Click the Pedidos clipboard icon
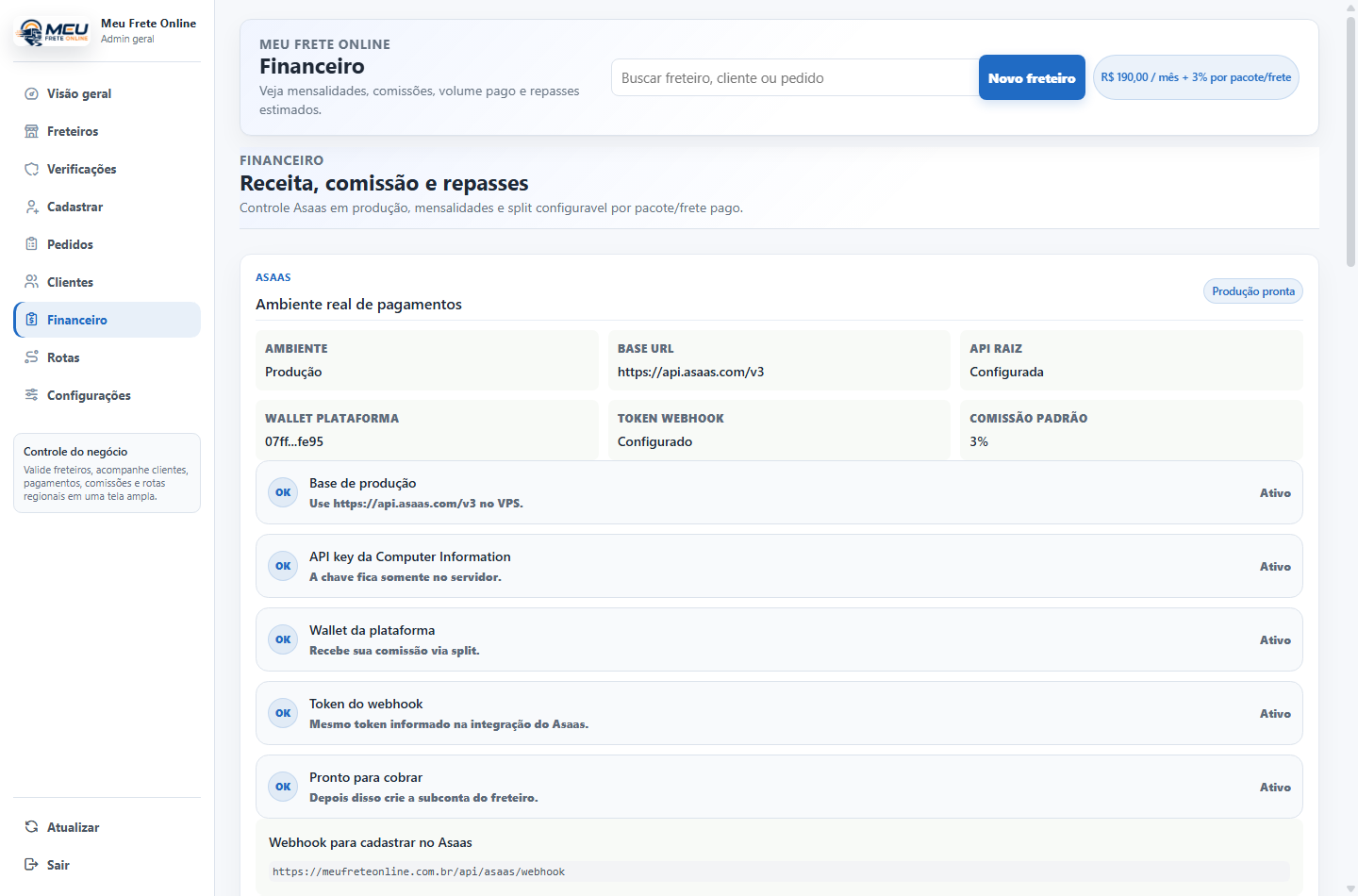Image resolution: width=1358 pixels, height=896 pixels. 31,244
